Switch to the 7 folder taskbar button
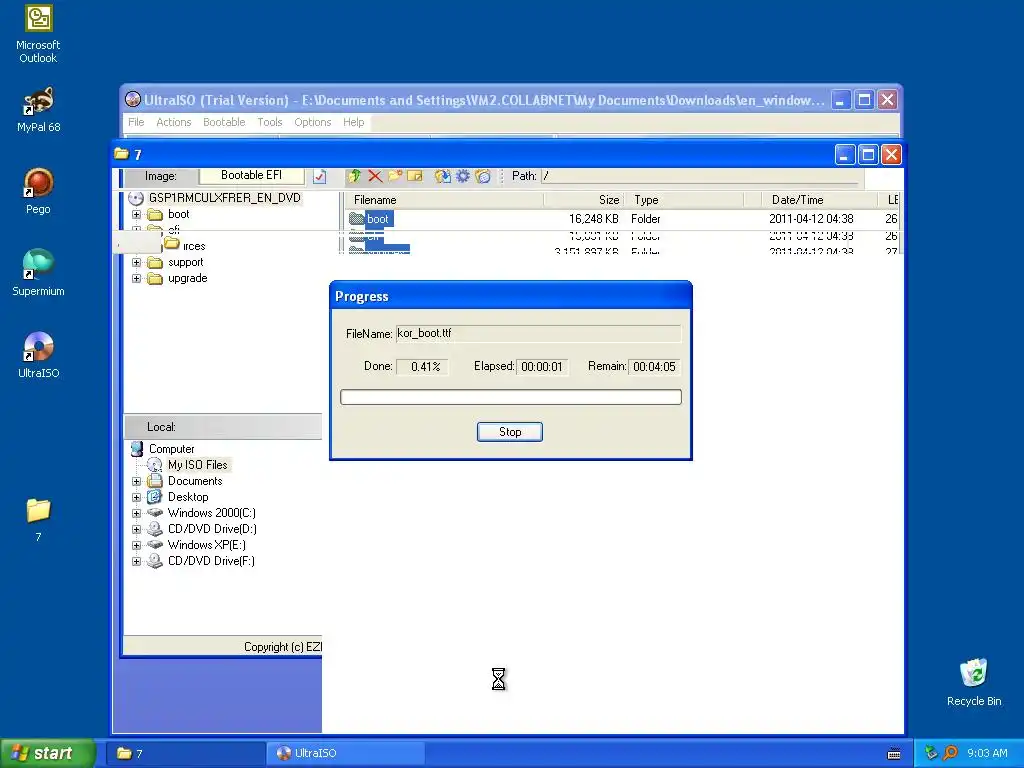 coord(185,753)
